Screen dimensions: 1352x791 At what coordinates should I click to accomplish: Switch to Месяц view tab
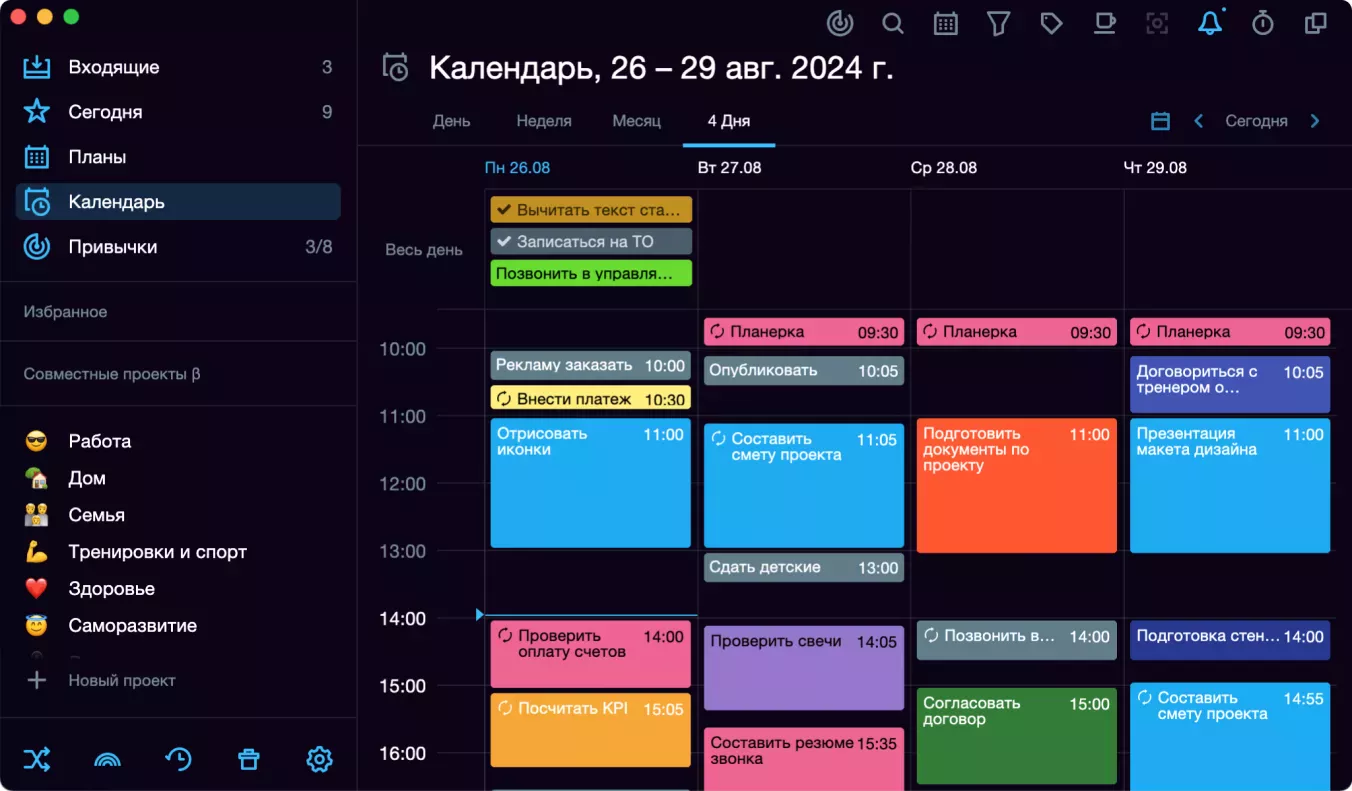637,120
